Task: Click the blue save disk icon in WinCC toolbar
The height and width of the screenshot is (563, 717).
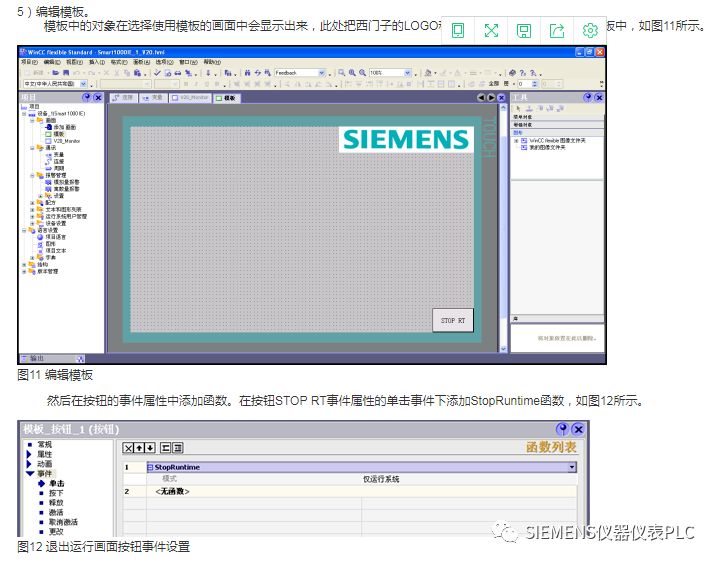Action: [65, 73]
